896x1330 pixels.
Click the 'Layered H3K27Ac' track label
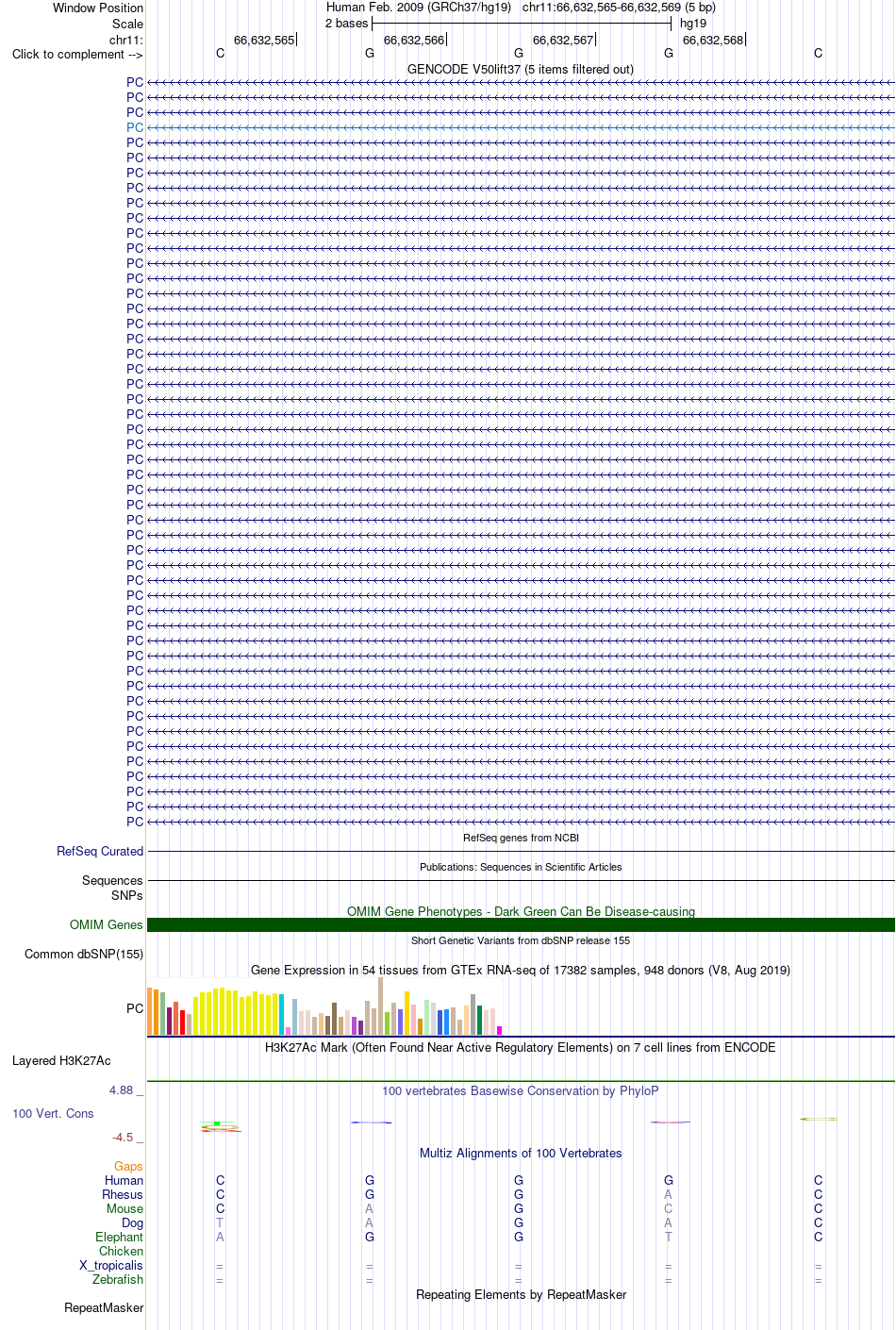[x=61, y=1060]
